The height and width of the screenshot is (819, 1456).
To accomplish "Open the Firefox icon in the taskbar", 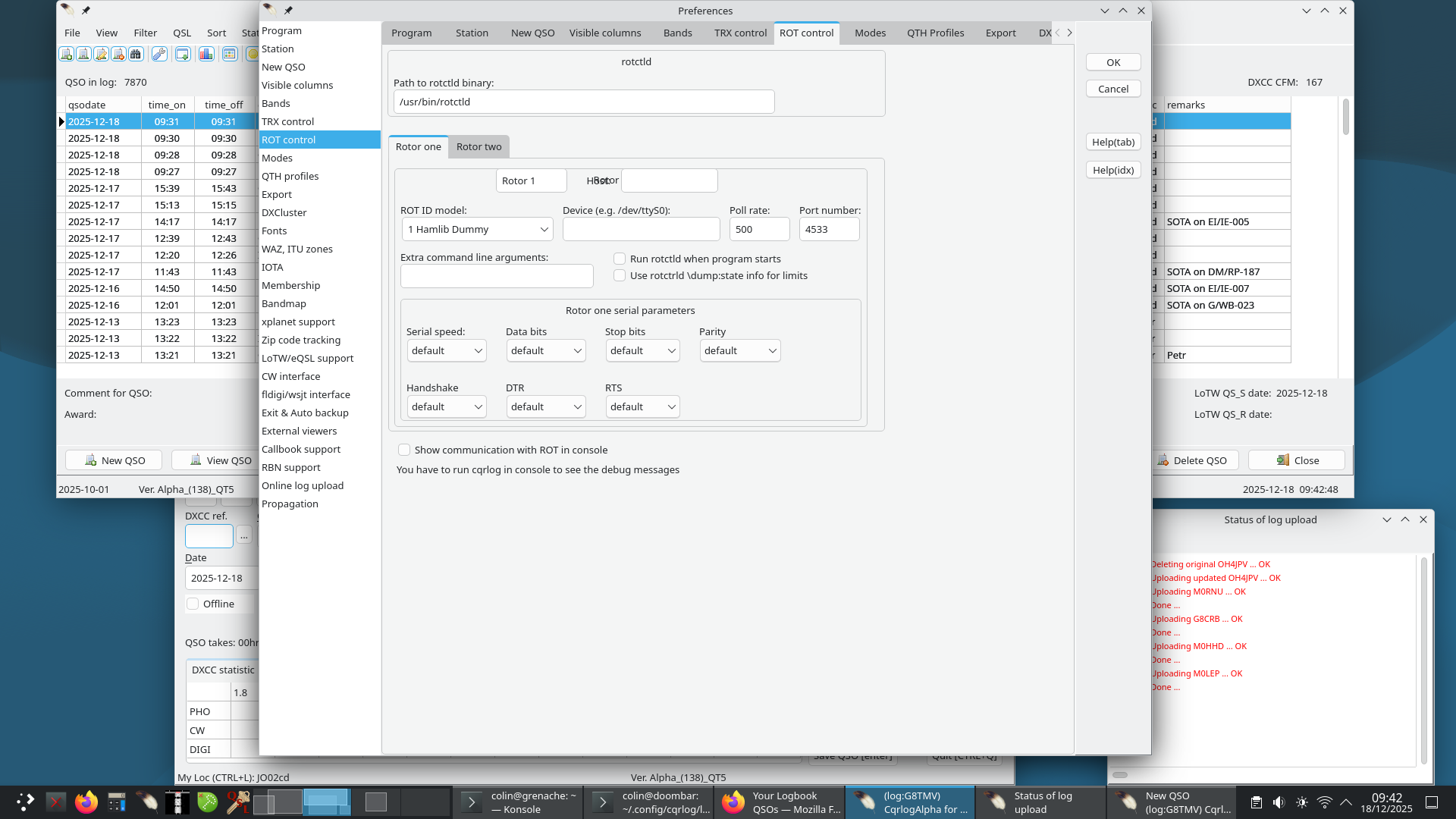I will click(x=86, y=802).
